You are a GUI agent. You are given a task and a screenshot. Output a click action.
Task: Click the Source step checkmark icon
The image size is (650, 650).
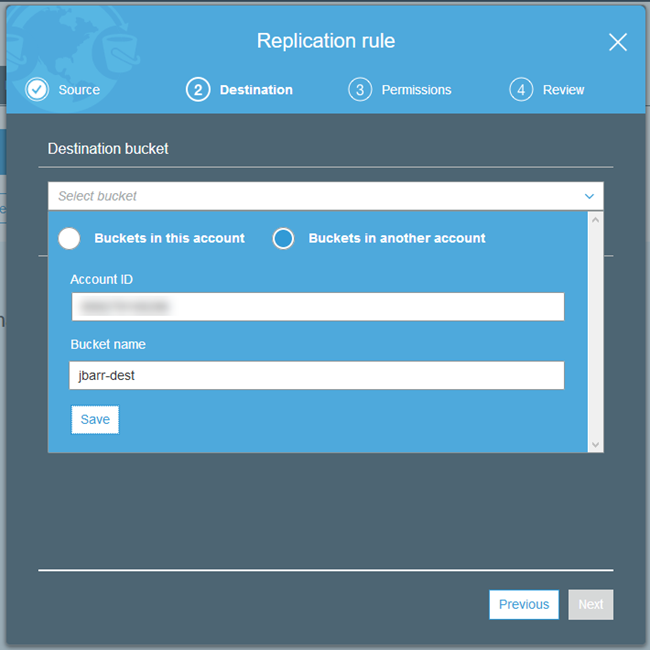[37, 89]
